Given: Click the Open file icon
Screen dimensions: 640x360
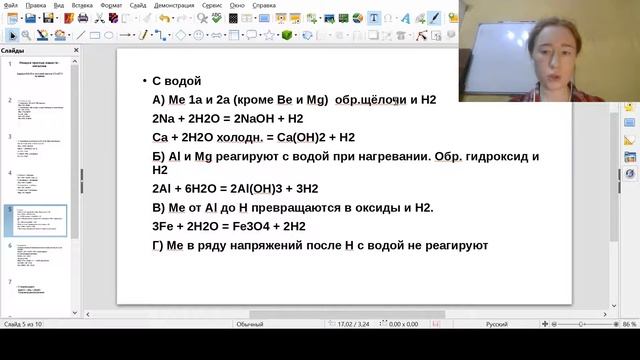Looking at the screenshot, I should [30, 18].
